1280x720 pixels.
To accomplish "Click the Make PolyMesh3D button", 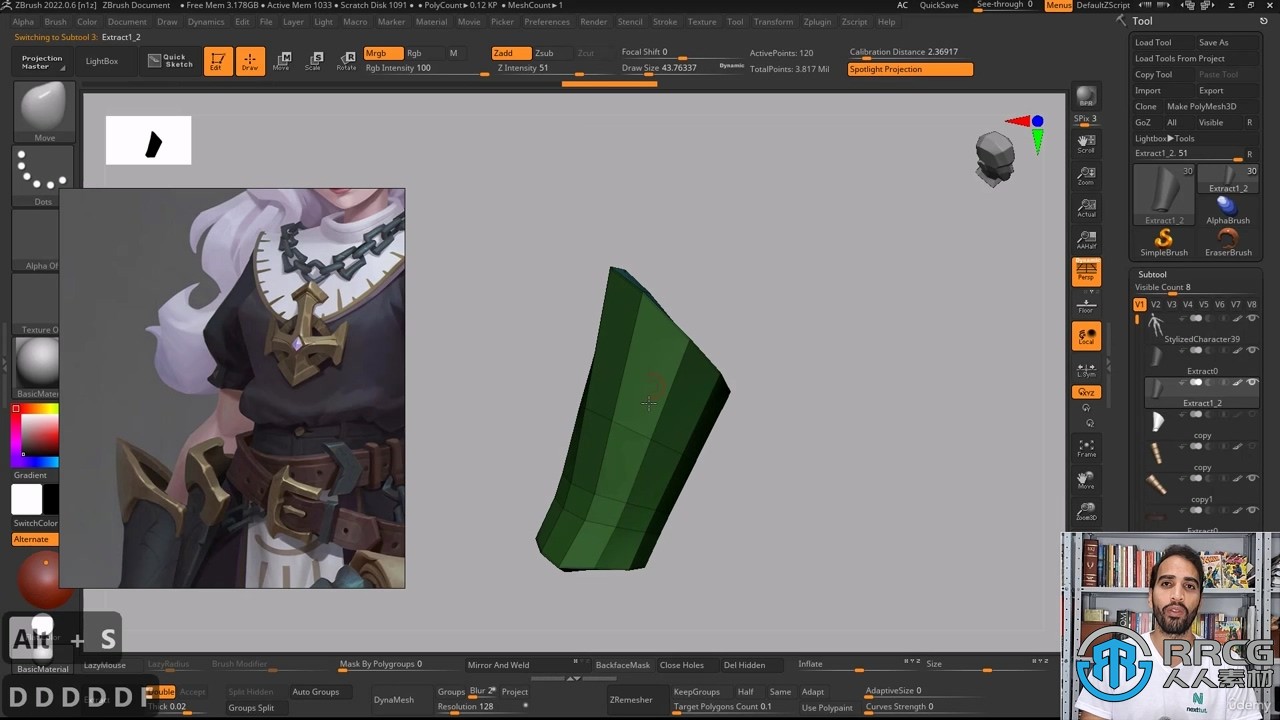I will pyautogui.click(x=1201, y=106).
